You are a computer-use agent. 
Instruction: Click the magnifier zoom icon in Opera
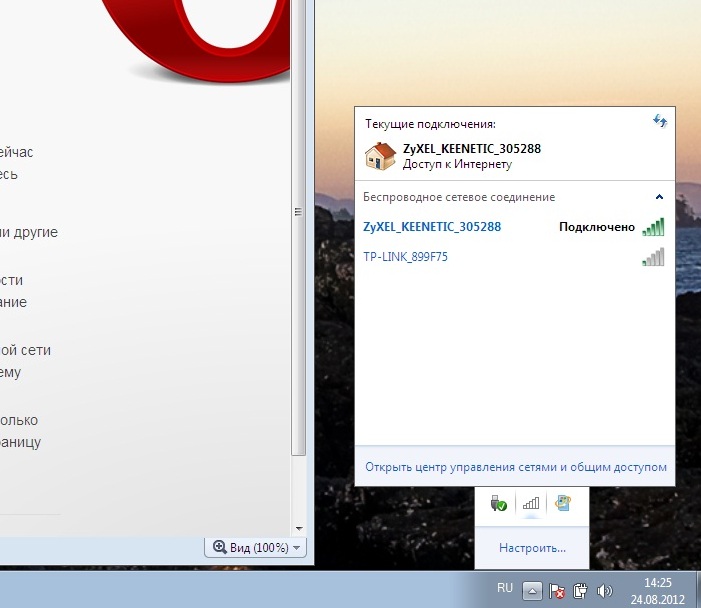tap(219, 547)
